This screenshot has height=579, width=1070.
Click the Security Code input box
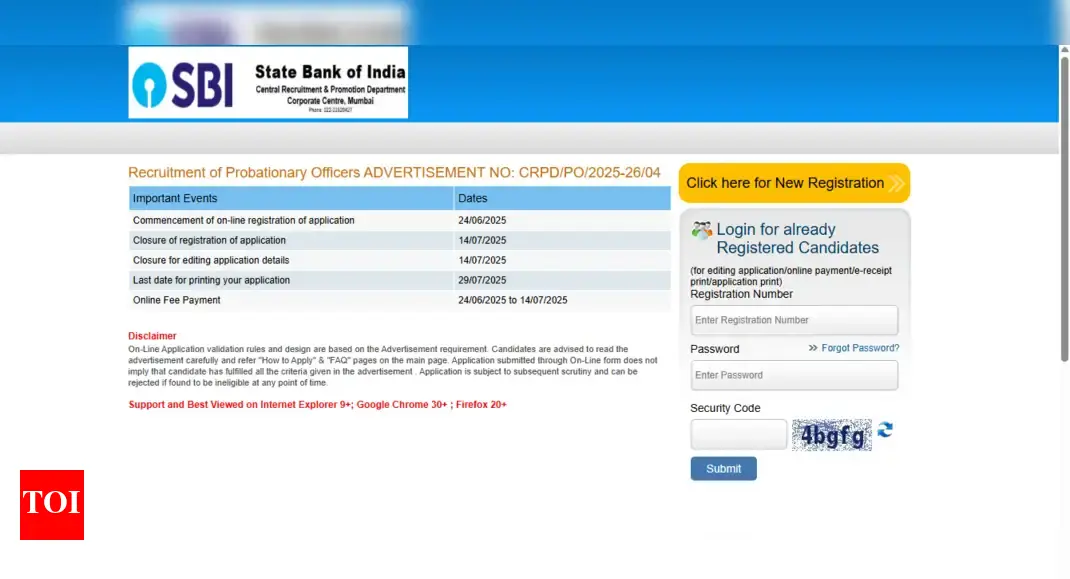[738, 434]
